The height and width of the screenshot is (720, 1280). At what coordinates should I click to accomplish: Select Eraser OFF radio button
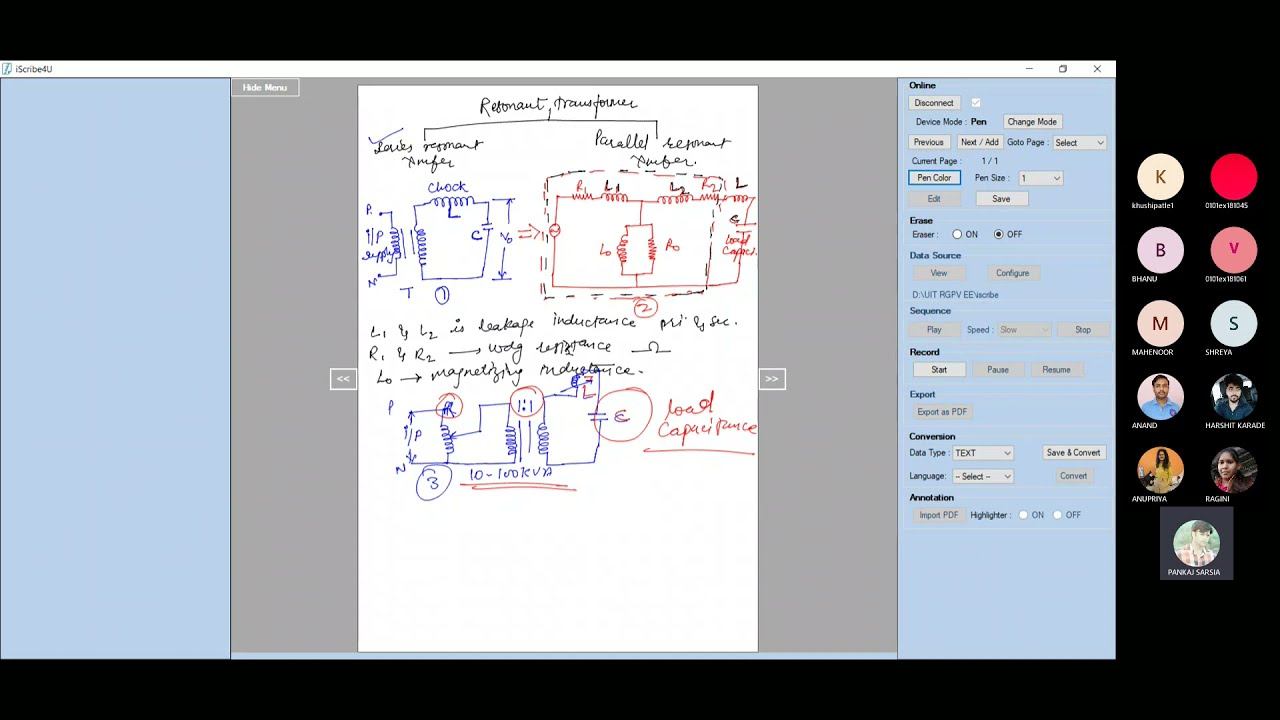click(x=998, y=235)
